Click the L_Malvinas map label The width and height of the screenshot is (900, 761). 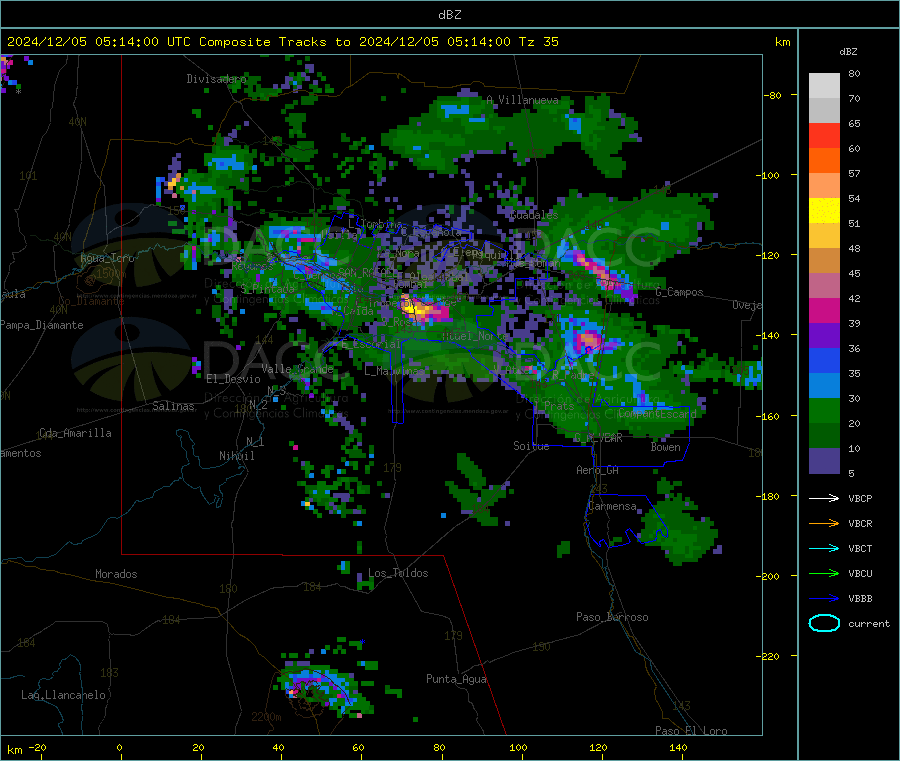(394, 371)
